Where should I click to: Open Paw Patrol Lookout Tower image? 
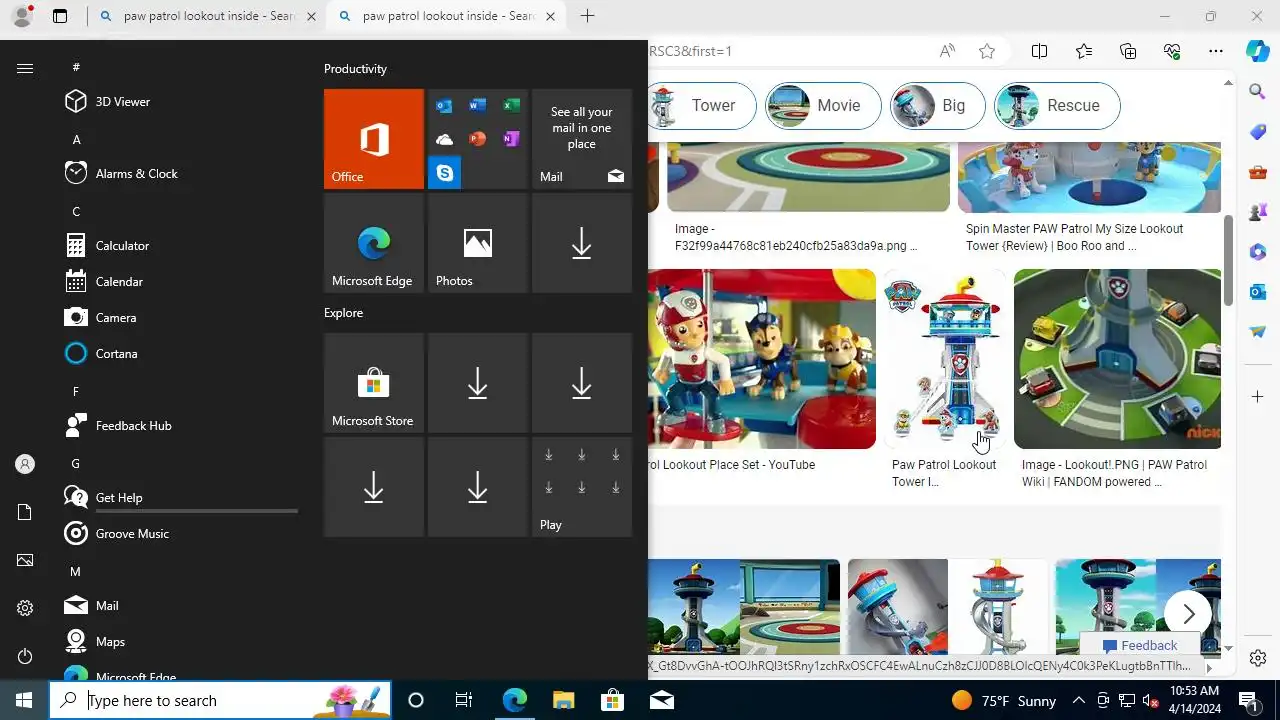pyautogui.click(x=945, y=358)
